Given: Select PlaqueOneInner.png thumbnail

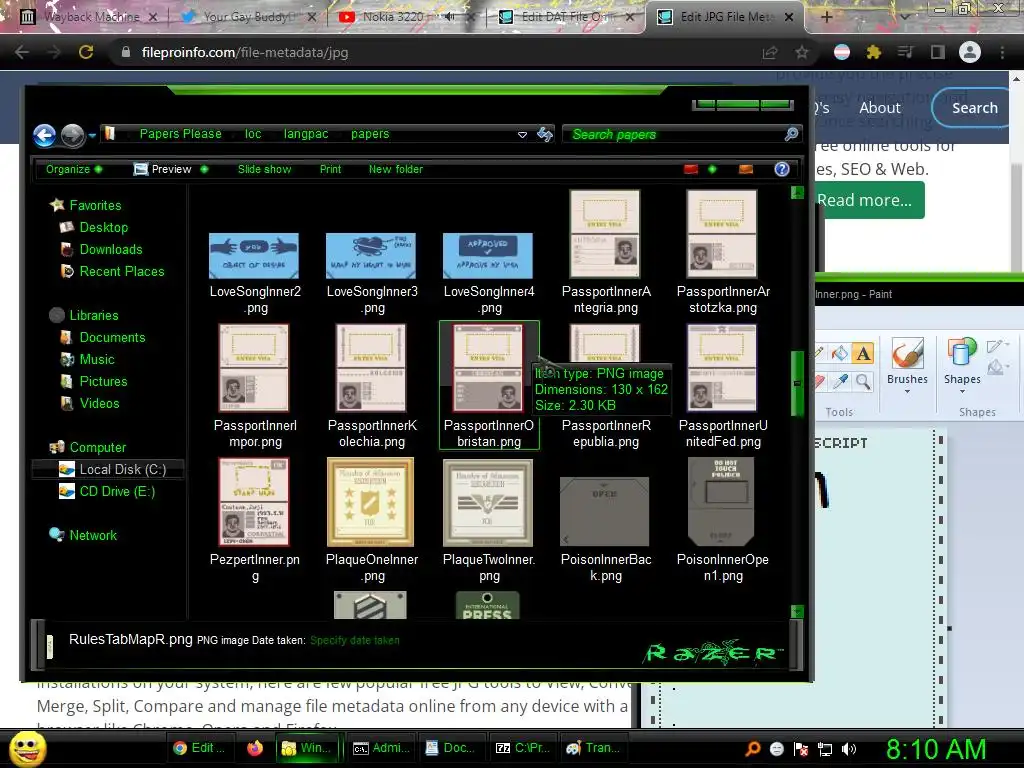Looking at the screenshot, I should click(371, 502).
